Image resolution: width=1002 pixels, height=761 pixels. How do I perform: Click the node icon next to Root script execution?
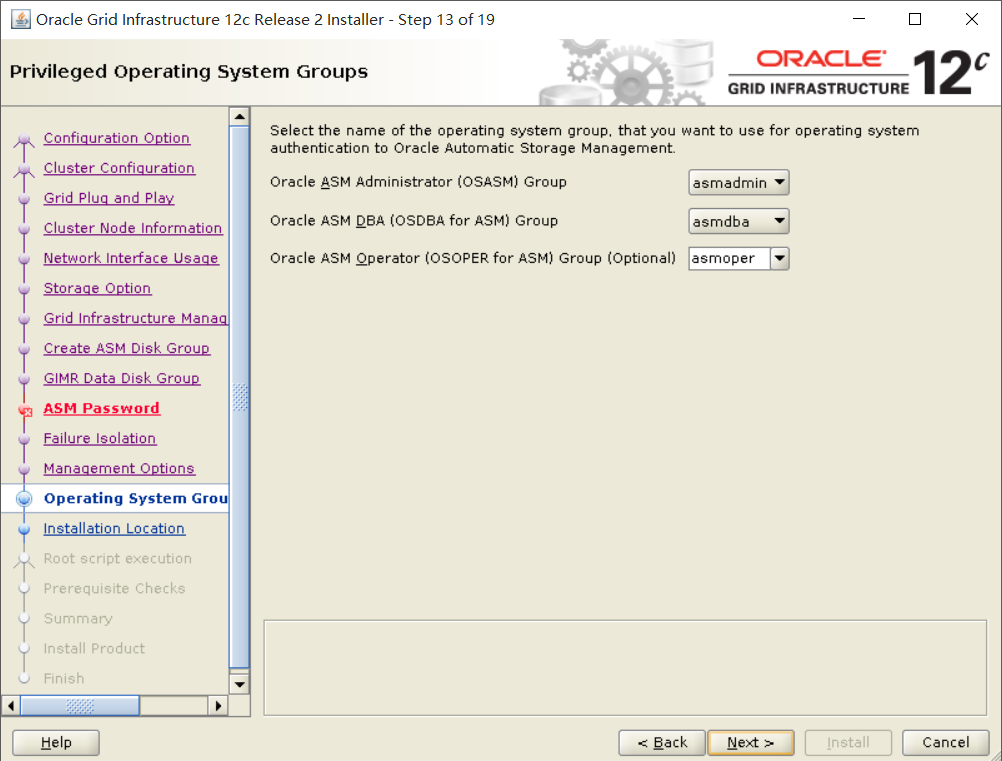tap(26, 558)
